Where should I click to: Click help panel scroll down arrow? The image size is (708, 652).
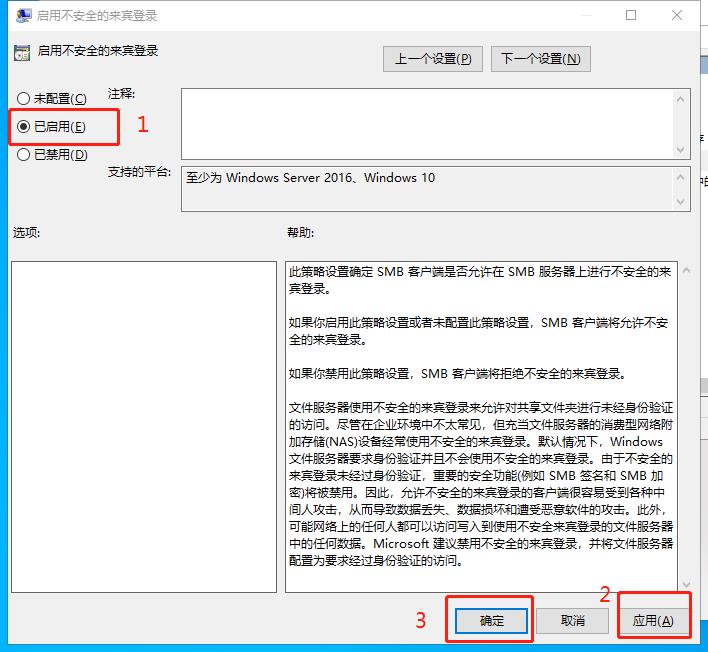click(687, 585)
